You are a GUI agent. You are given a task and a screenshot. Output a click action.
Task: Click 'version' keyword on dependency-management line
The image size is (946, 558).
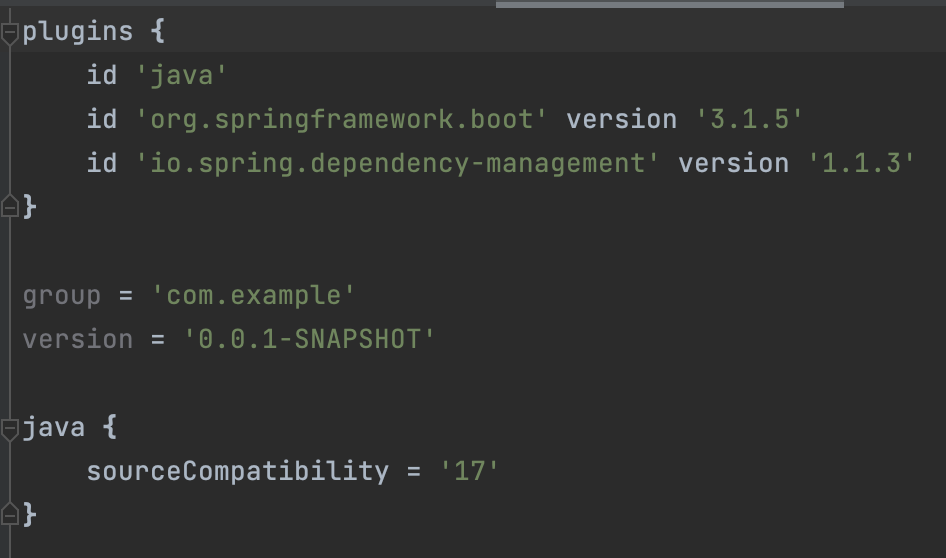pyautogui.click(x=734, y=163)
